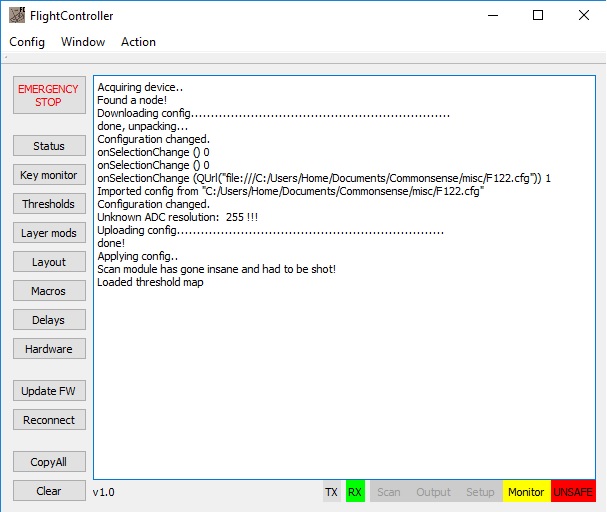Click CopyAll to copy log
Viewport: 607px width, 512px height.
pyautogui.click(x=49, y=462)
